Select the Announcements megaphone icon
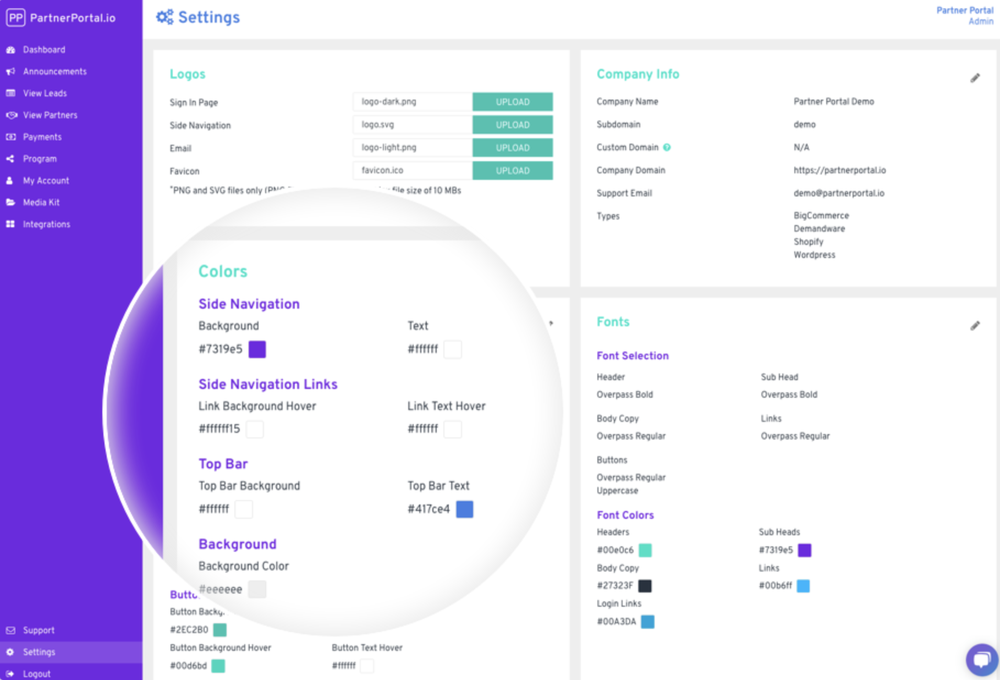1000x680 pixels. tap(12, 71)
